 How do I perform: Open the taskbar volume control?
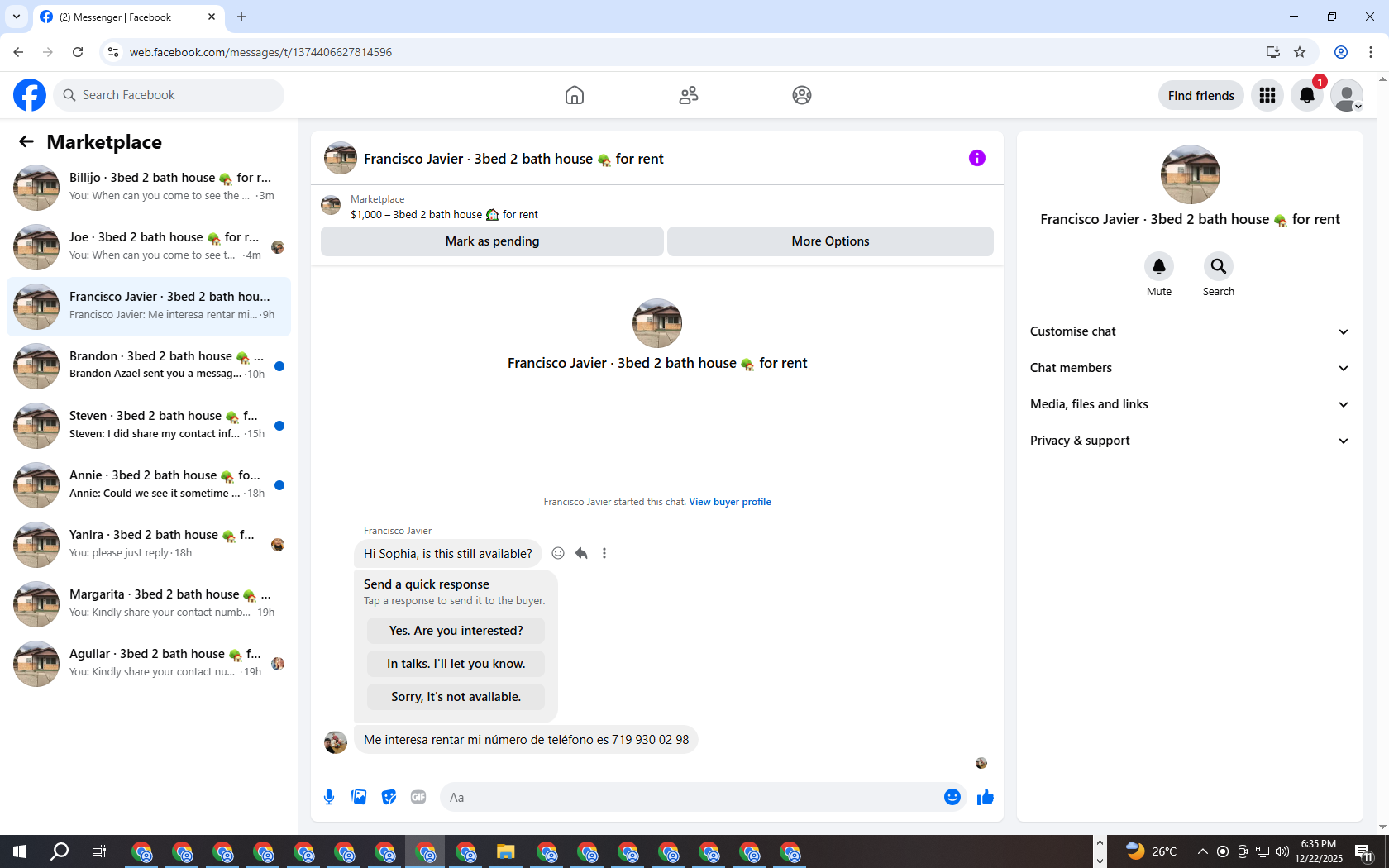(x=1282, y=851)
